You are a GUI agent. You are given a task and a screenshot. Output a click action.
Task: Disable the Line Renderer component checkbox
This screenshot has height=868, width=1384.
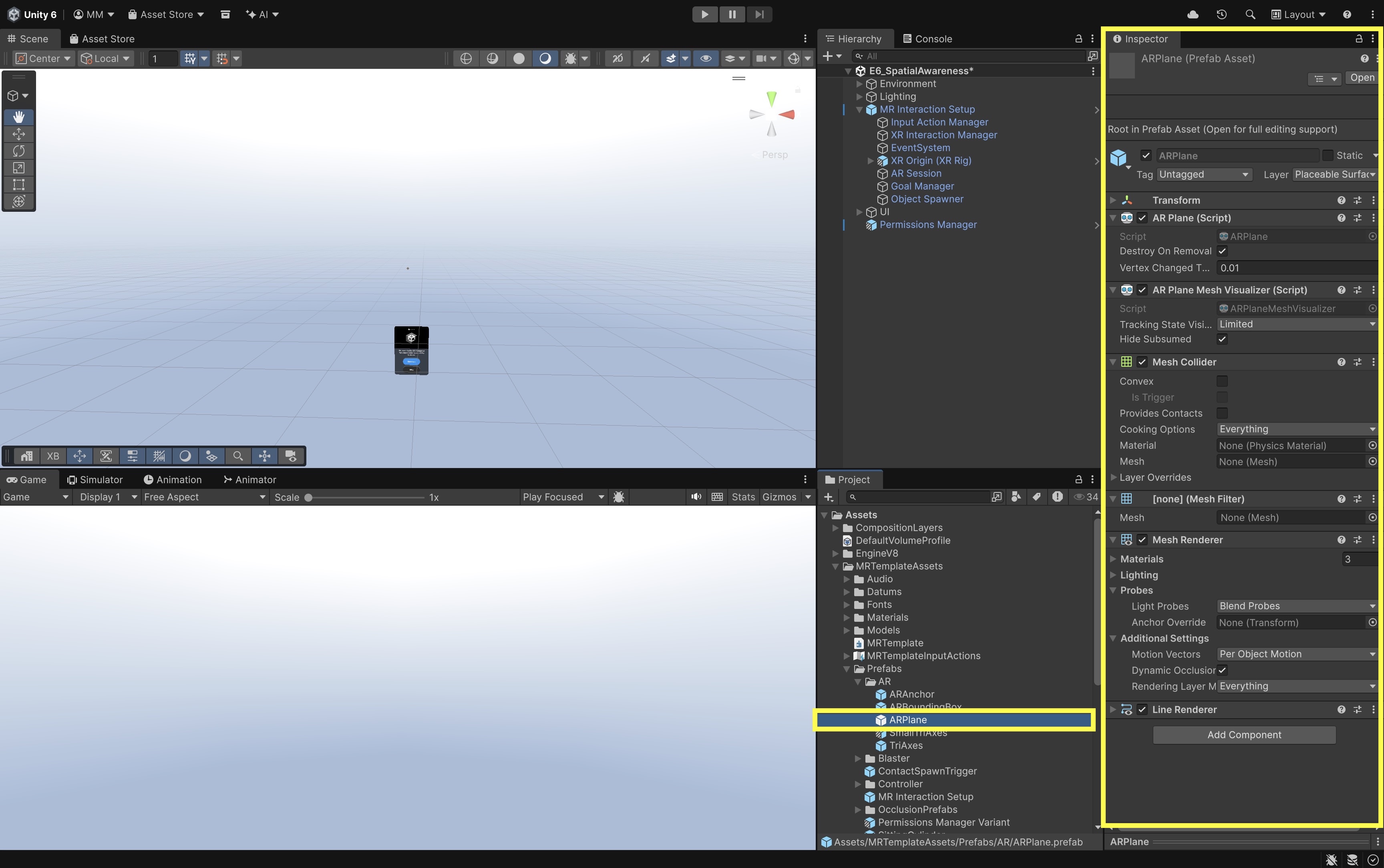coord(1142,710)
